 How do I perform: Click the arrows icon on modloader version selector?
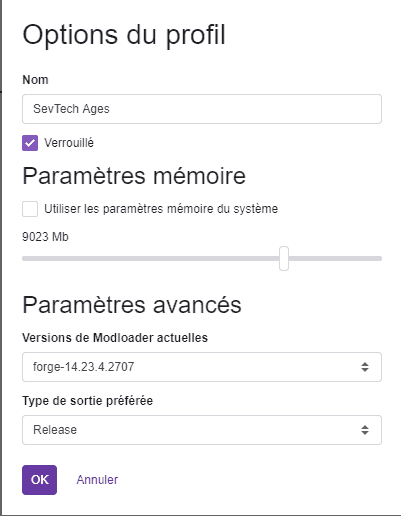click(x=365, y=367)
